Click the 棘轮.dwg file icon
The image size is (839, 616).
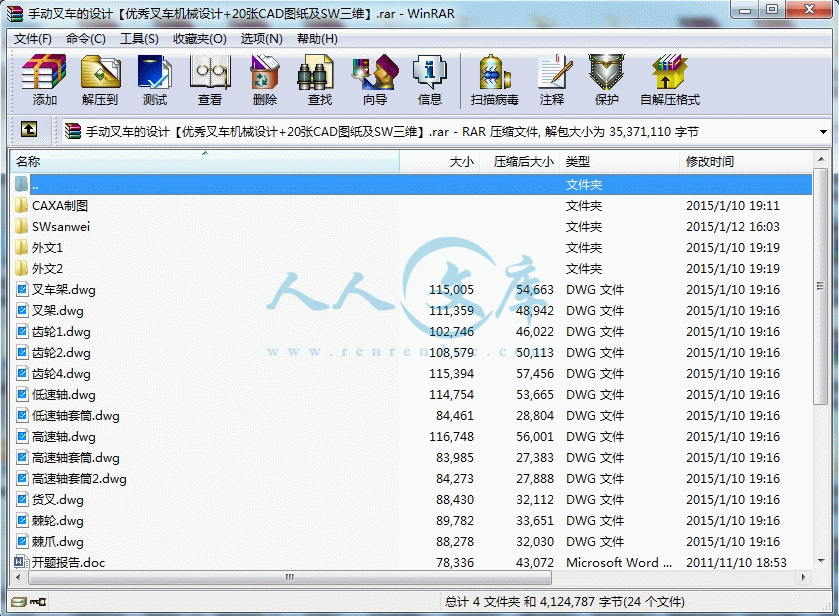coord(22,520)
